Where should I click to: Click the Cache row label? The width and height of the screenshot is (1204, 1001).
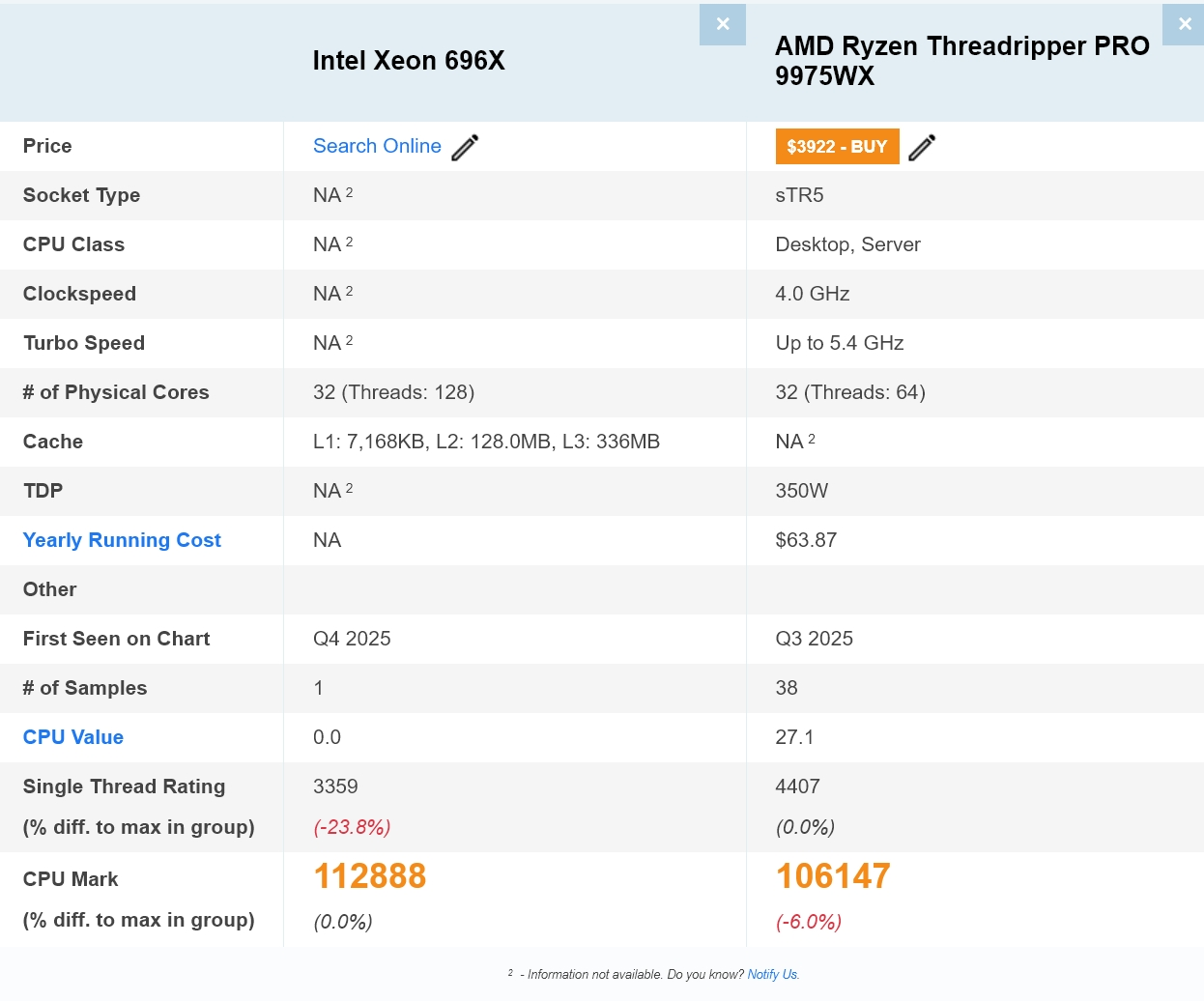click(x=53, y=442)
